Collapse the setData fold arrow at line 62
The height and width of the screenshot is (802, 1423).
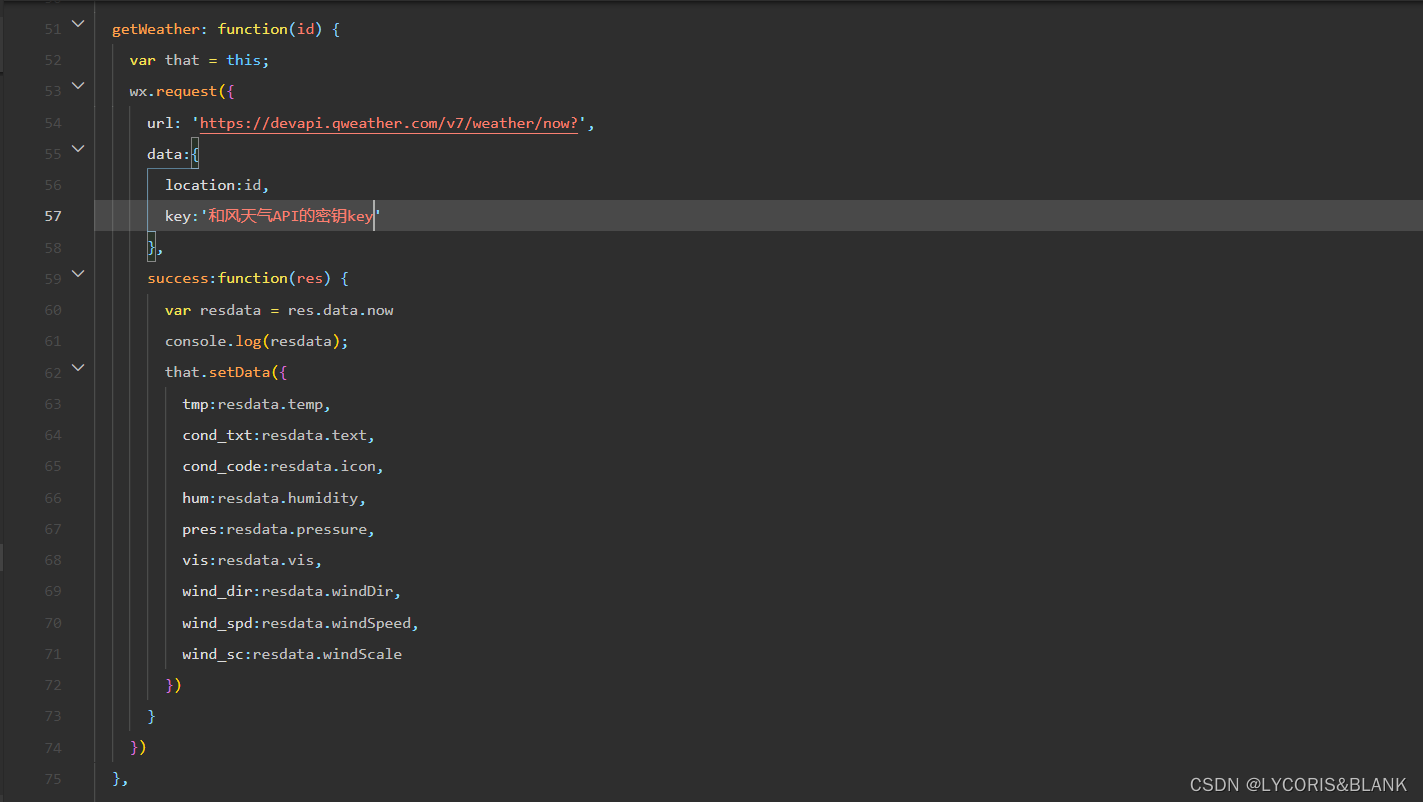(x=78, y=368)
